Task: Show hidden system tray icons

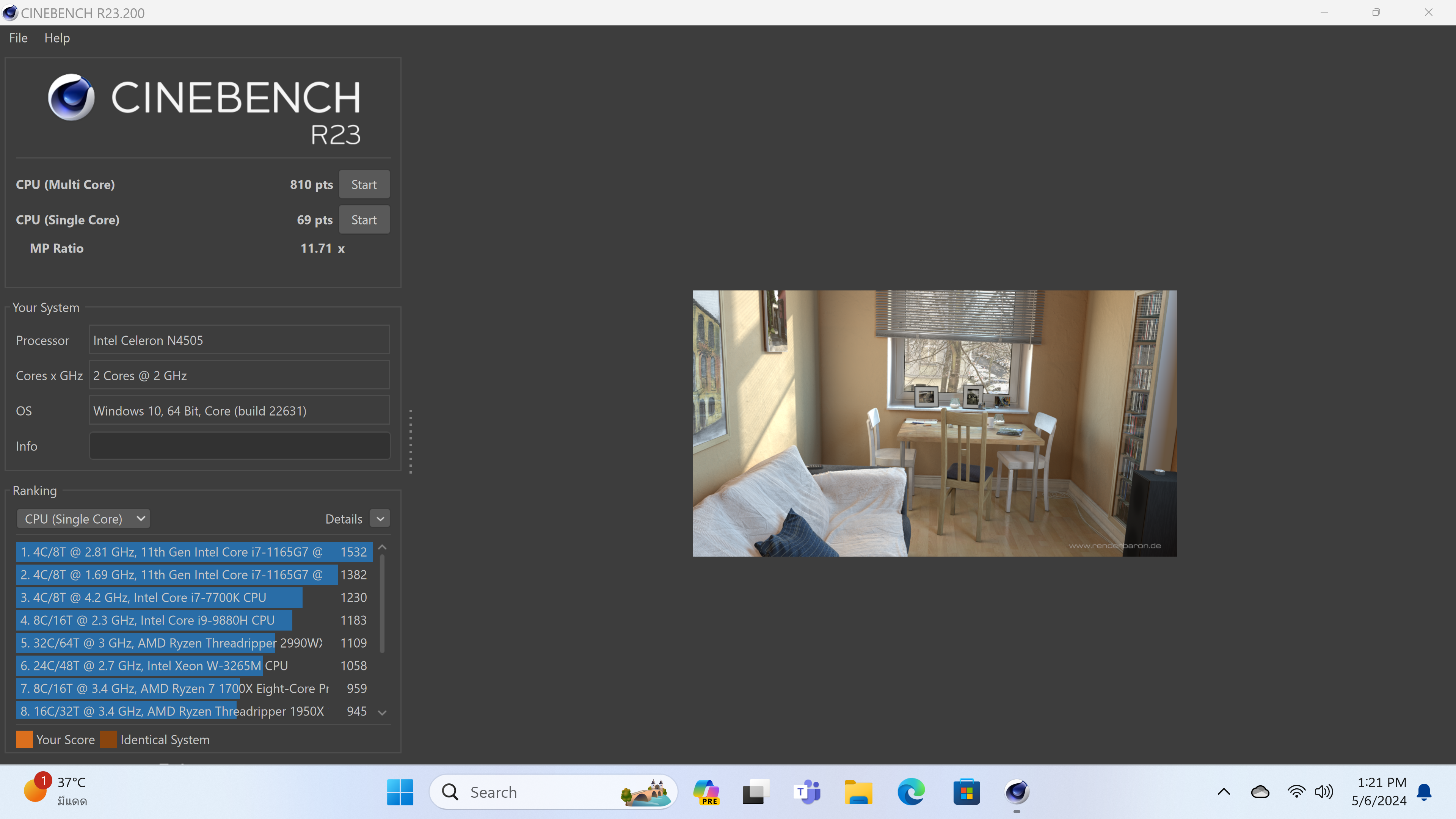Action: (1224, 792)
